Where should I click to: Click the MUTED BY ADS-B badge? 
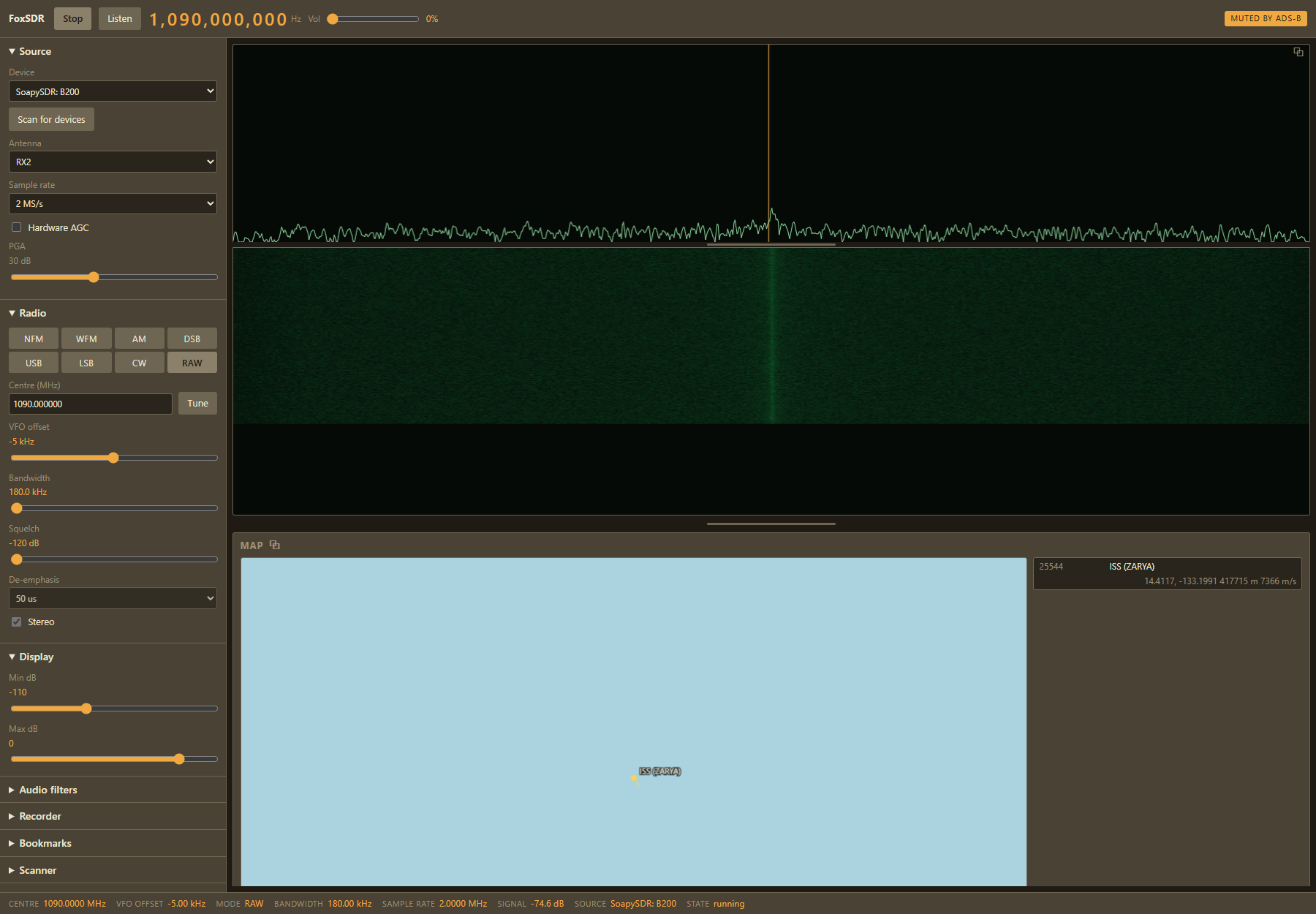(1266, 18)
